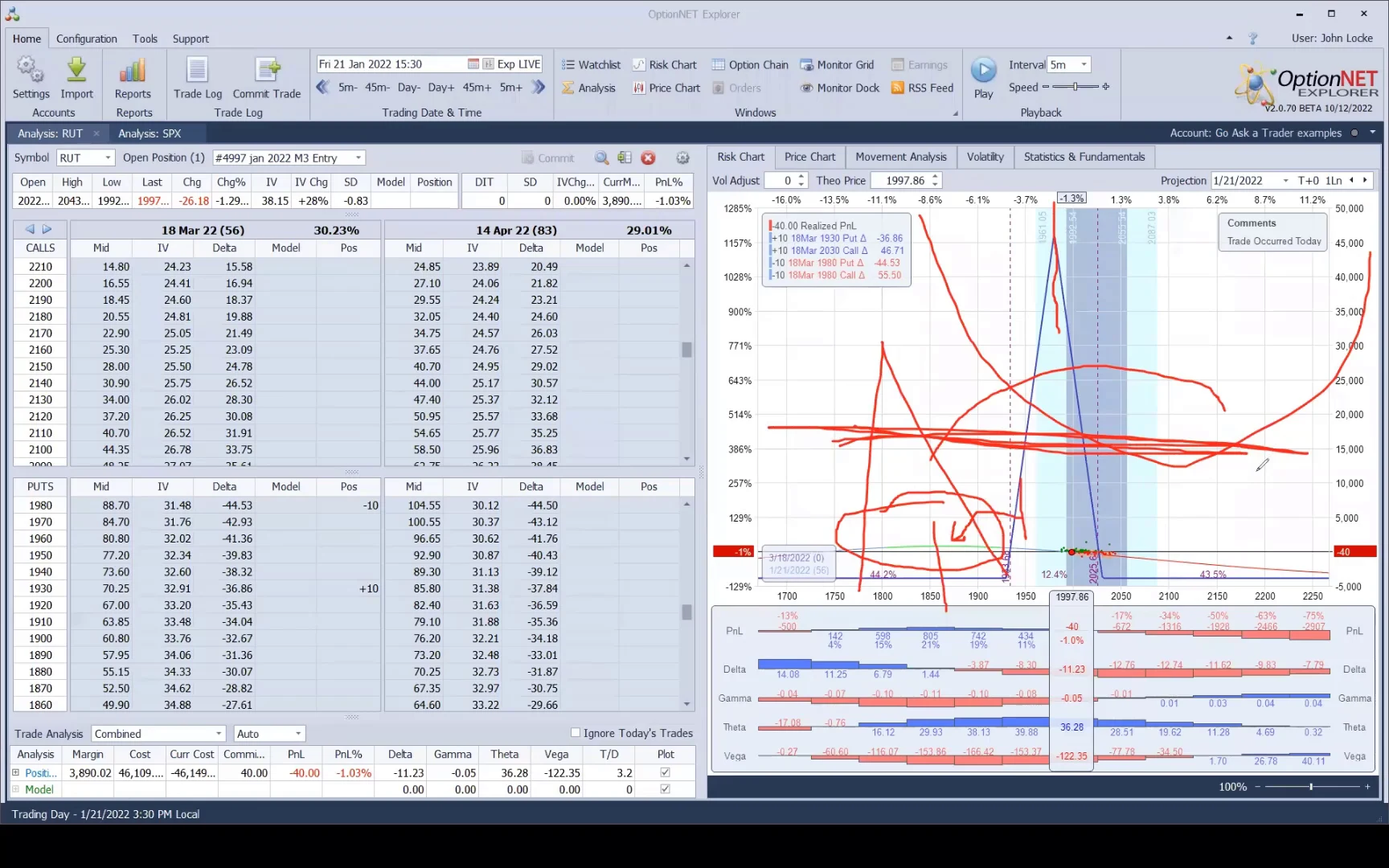Collapse the ribbon with the up arrow
Screen dimensions: 1389x868
pos(1229,39)
